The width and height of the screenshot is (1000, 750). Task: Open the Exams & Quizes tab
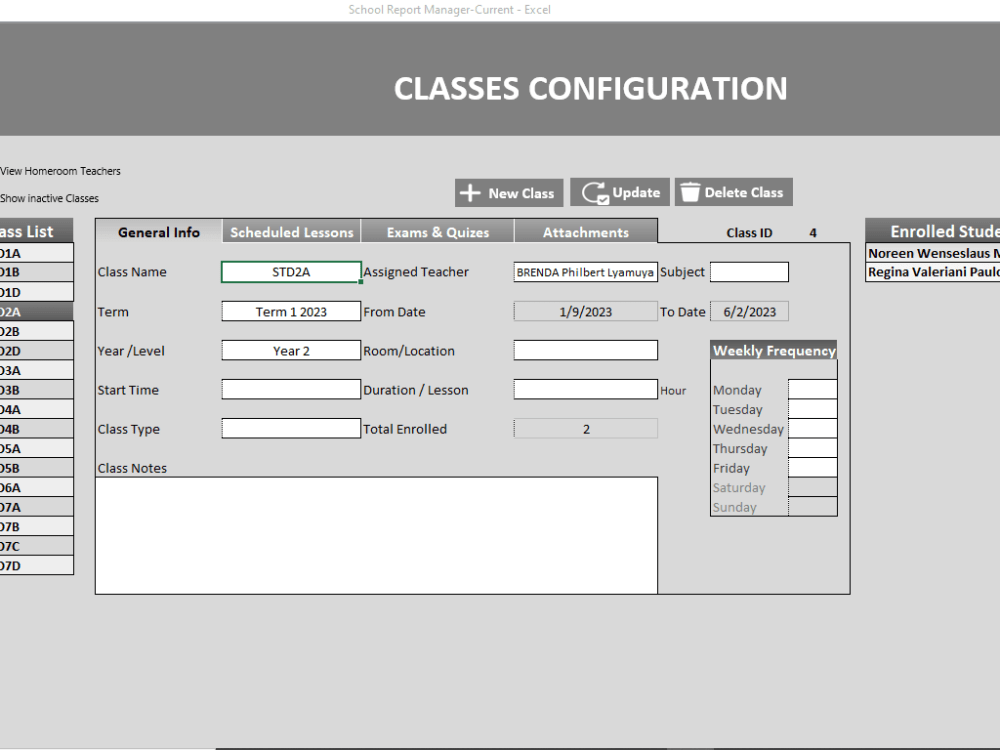437,231
